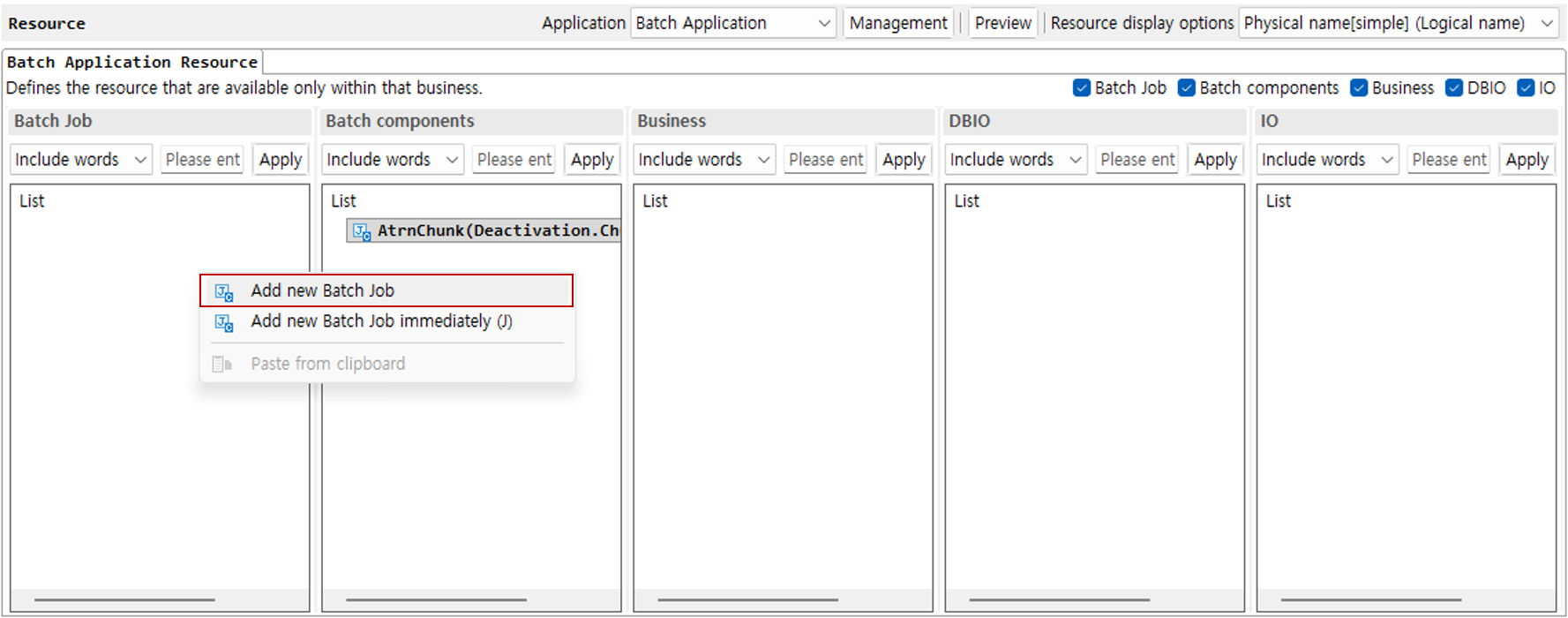Click Apply in the Batch components column
Viewport: 1568px width, 618px height.
click(x=592, y=160)
